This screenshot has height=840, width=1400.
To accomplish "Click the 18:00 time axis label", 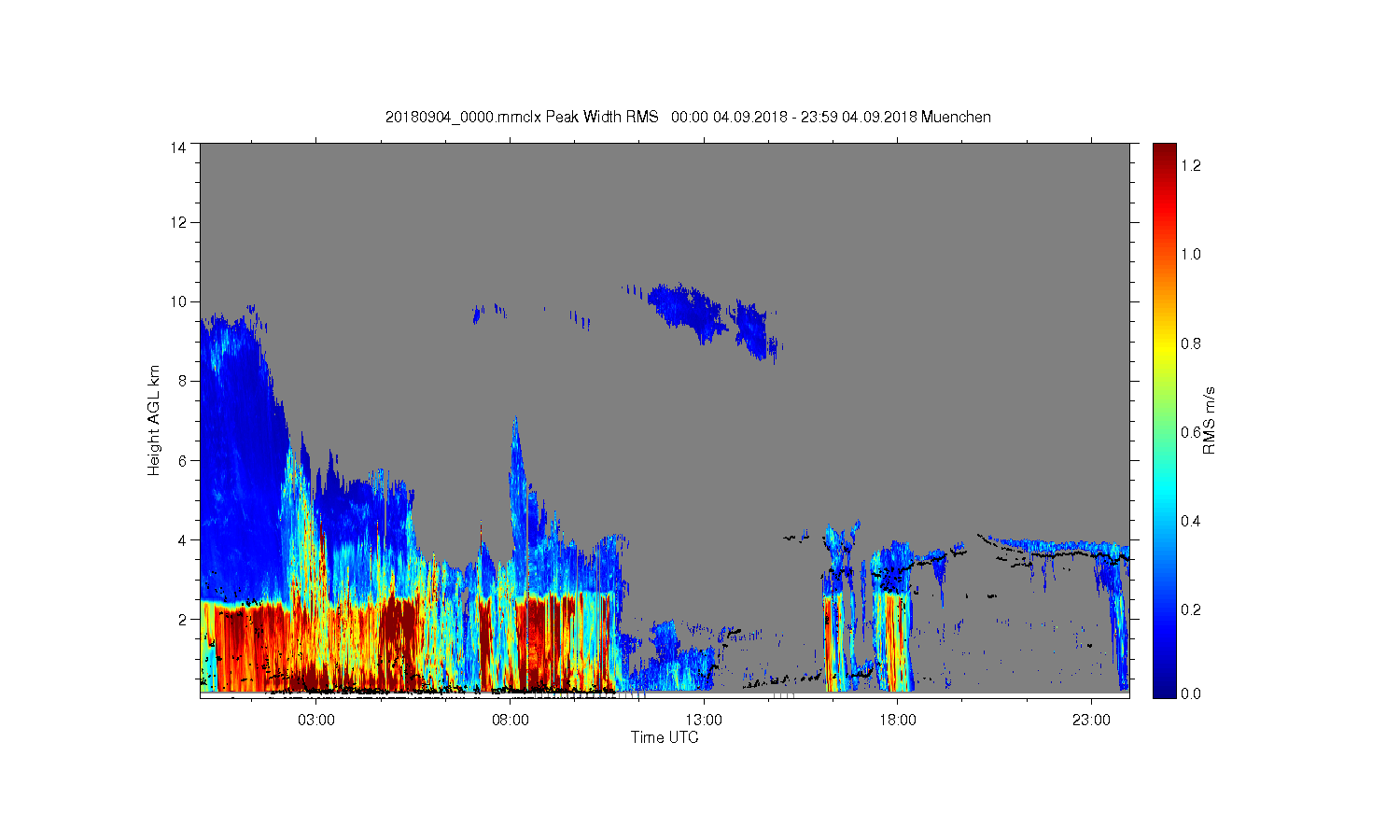I will point(898,721).
